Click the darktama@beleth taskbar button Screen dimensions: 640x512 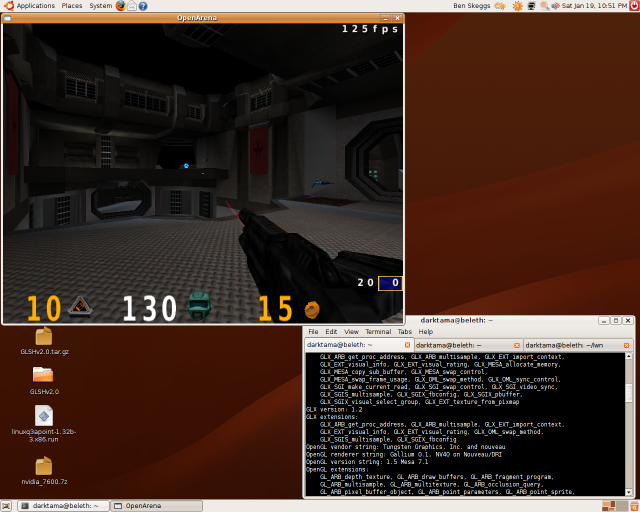coord(62,505)
